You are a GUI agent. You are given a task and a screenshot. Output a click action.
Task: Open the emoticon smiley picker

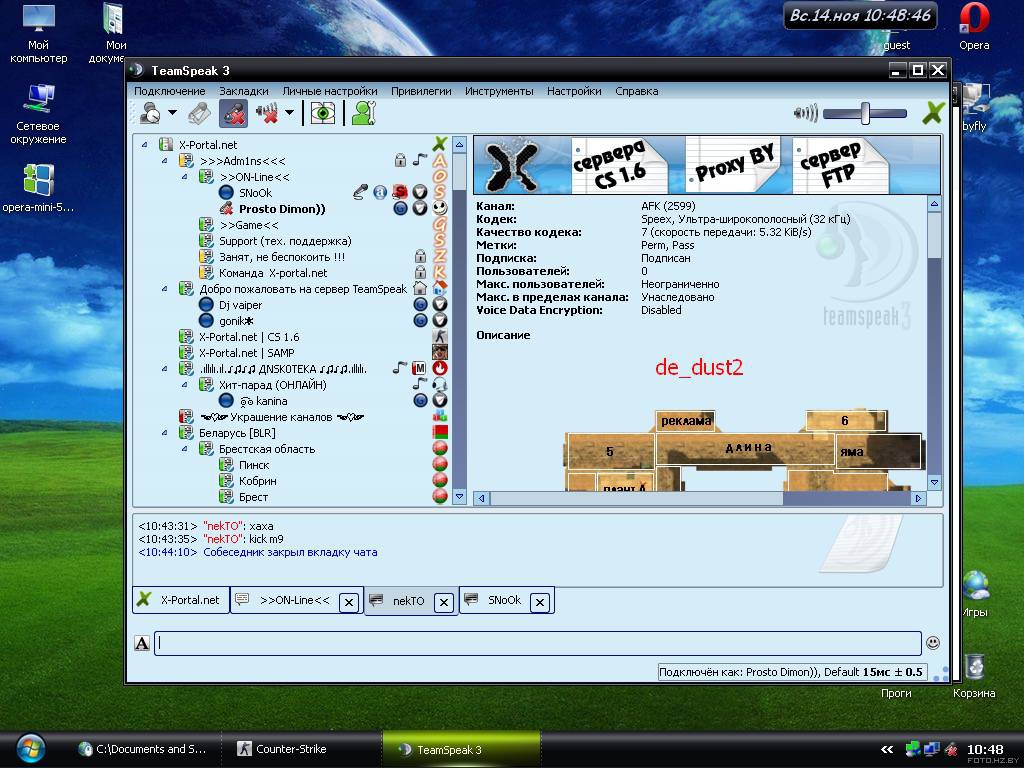tap(933, 643)
